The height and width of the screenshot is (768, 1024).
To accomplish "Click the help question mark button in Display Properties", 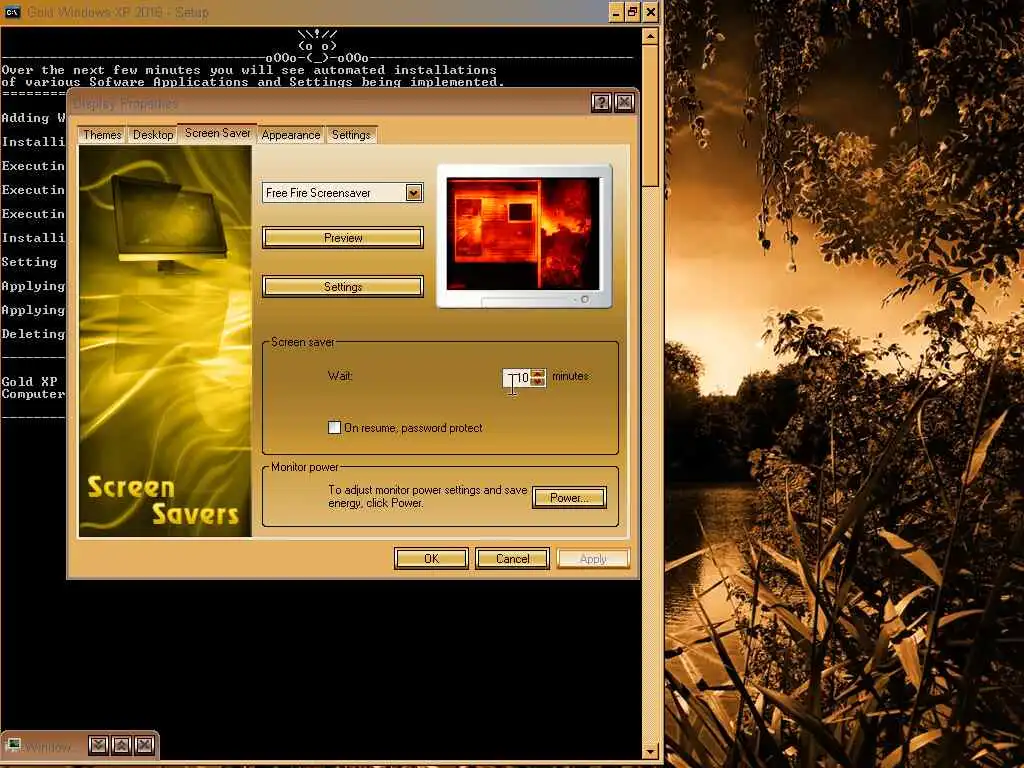I will (x=601, y=103).
